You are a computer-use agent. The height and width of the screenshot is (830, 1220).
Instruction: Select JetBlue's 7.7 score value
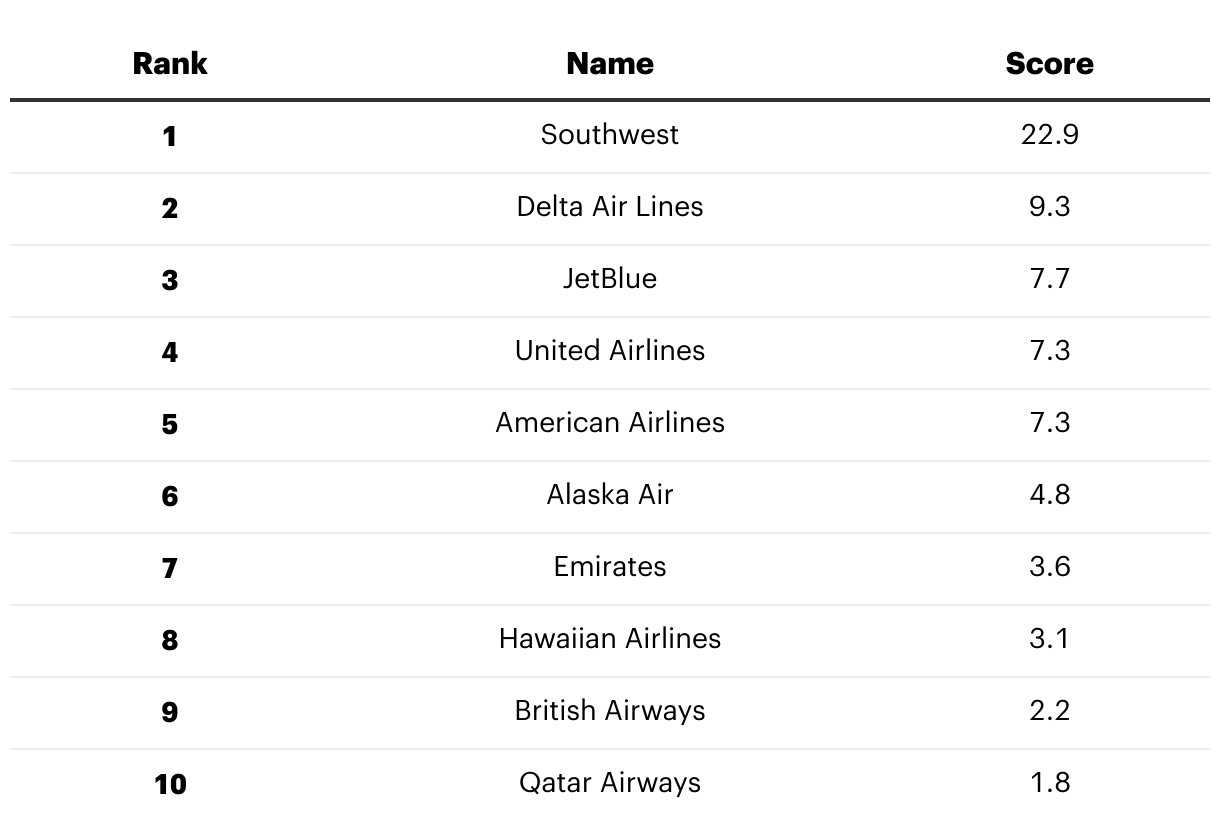coord(1049,279)
